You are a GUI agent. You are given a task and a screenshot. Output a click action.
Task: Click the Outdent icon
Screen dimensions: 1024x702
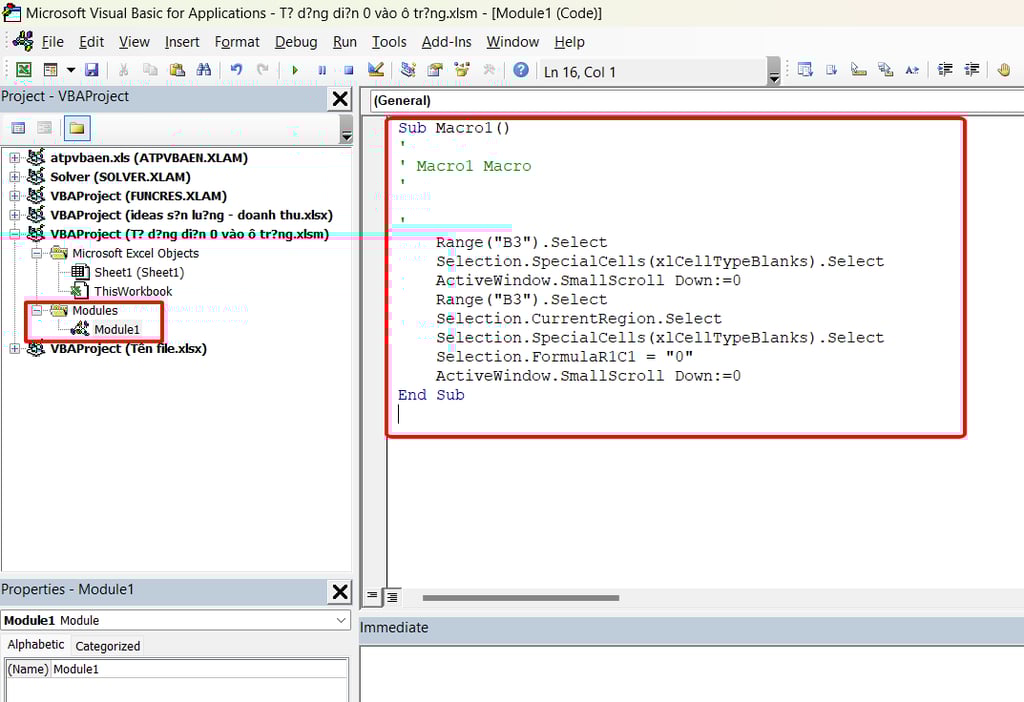point(972,69)
